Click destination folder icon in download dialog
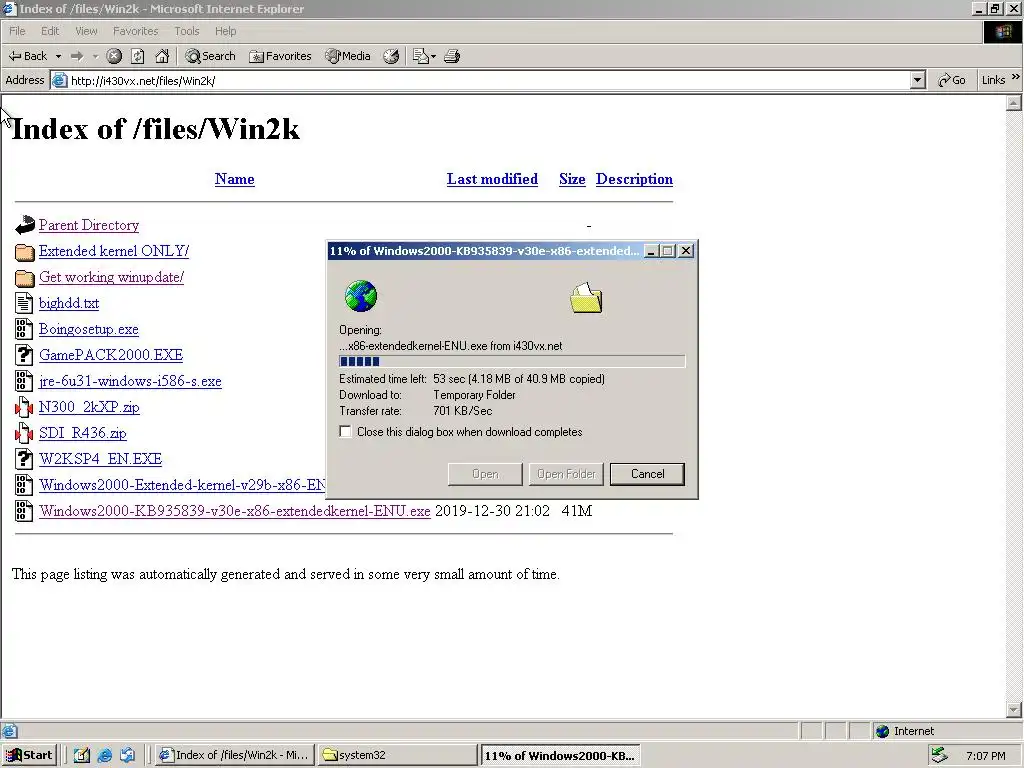Image resolution: width=1024 pixels, height=768 pixels. (586, 298)
